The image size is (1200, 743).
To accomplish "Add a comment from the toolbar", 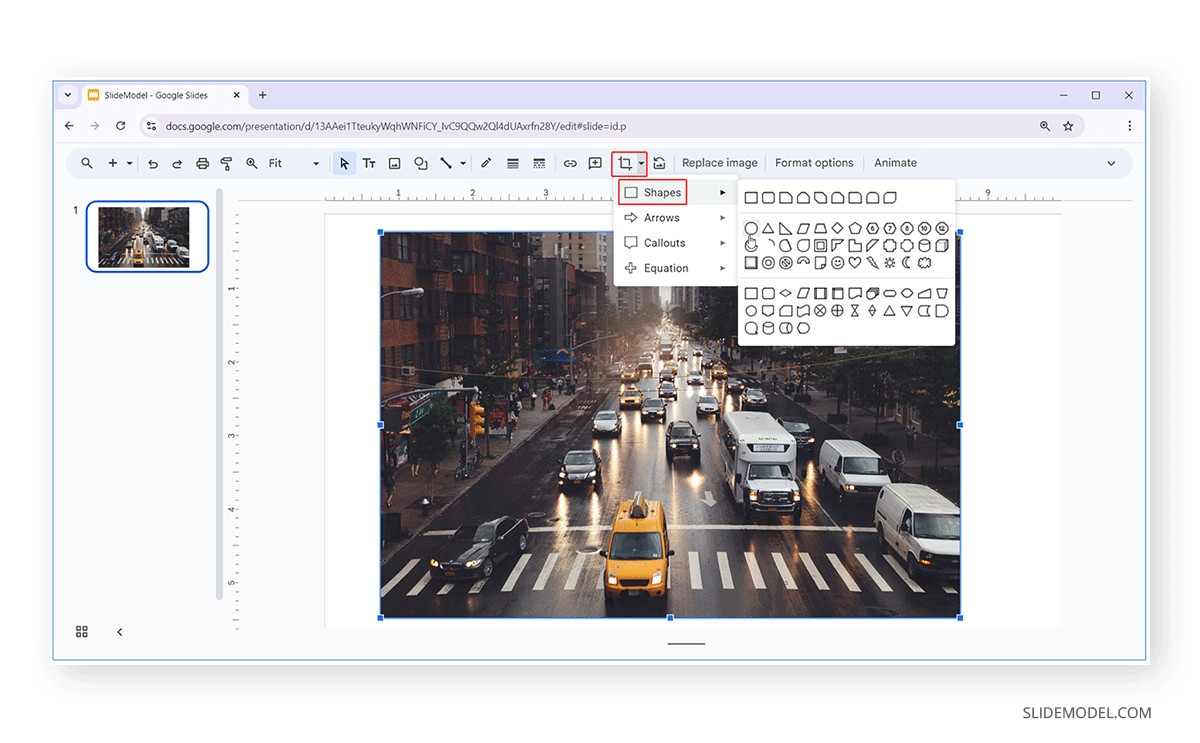I will pyautogui.click(x=595, y=163).
